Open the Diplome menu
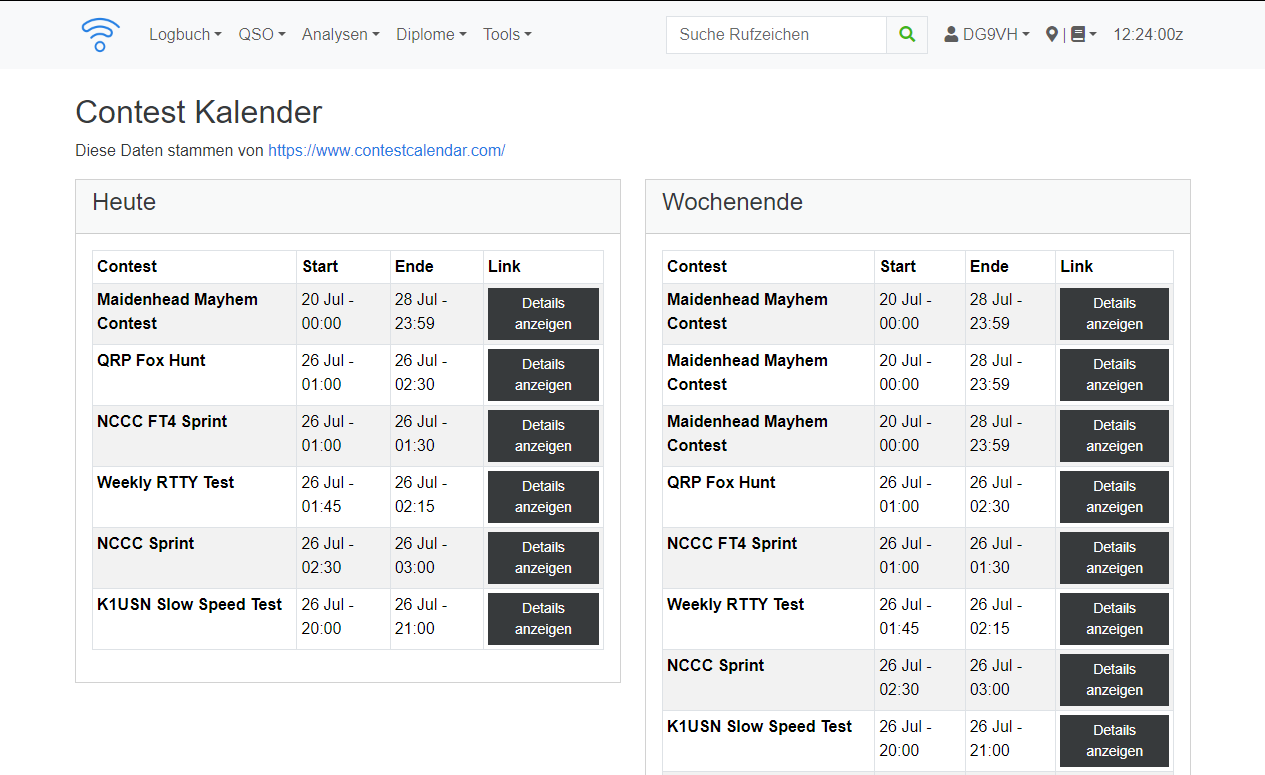This screenshot has width=1265, height=775. pyautogui.click(x=430, y=34)
